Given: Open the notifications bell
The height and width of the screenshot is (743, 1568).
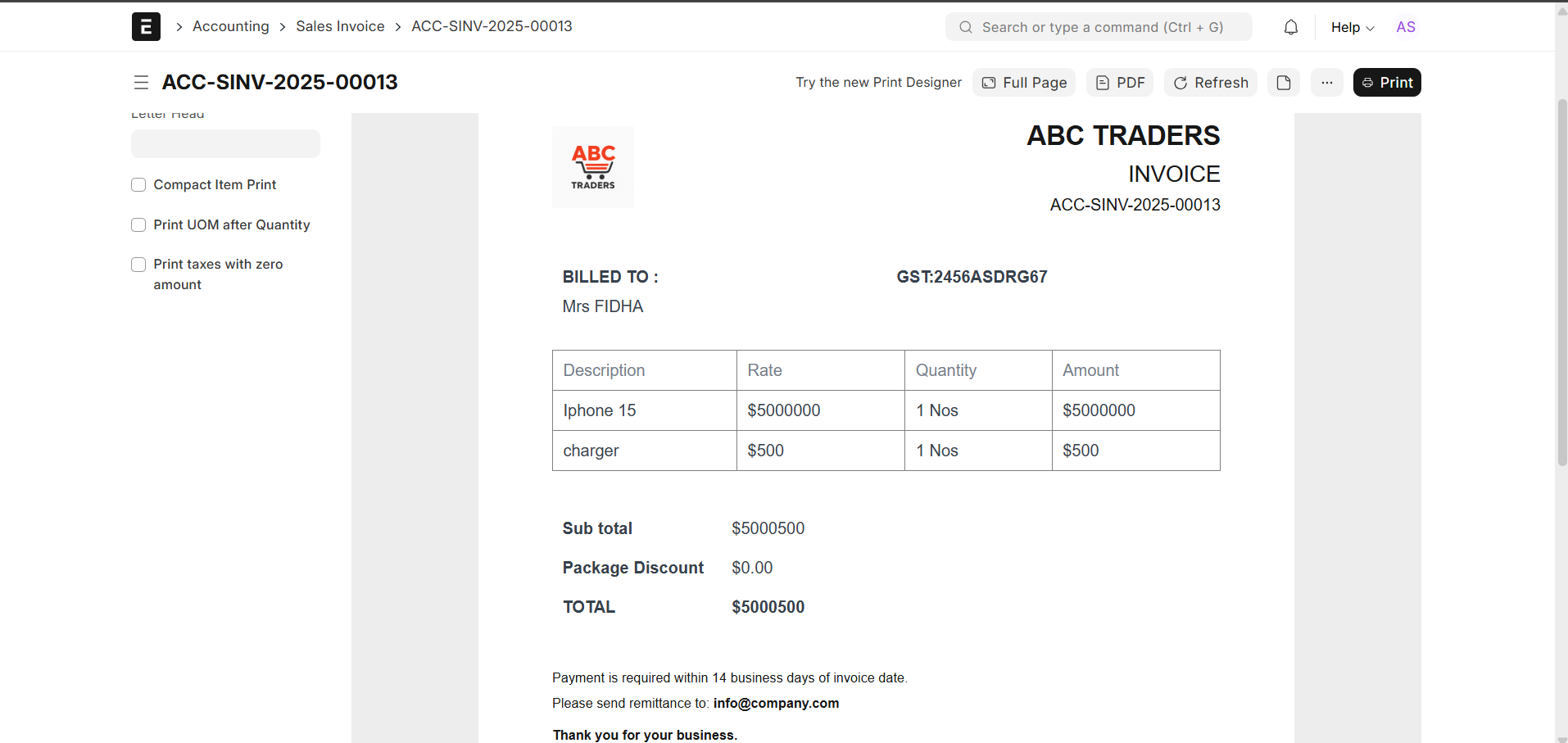Looking at the screenshot, I should click(x=1290, y=27).
